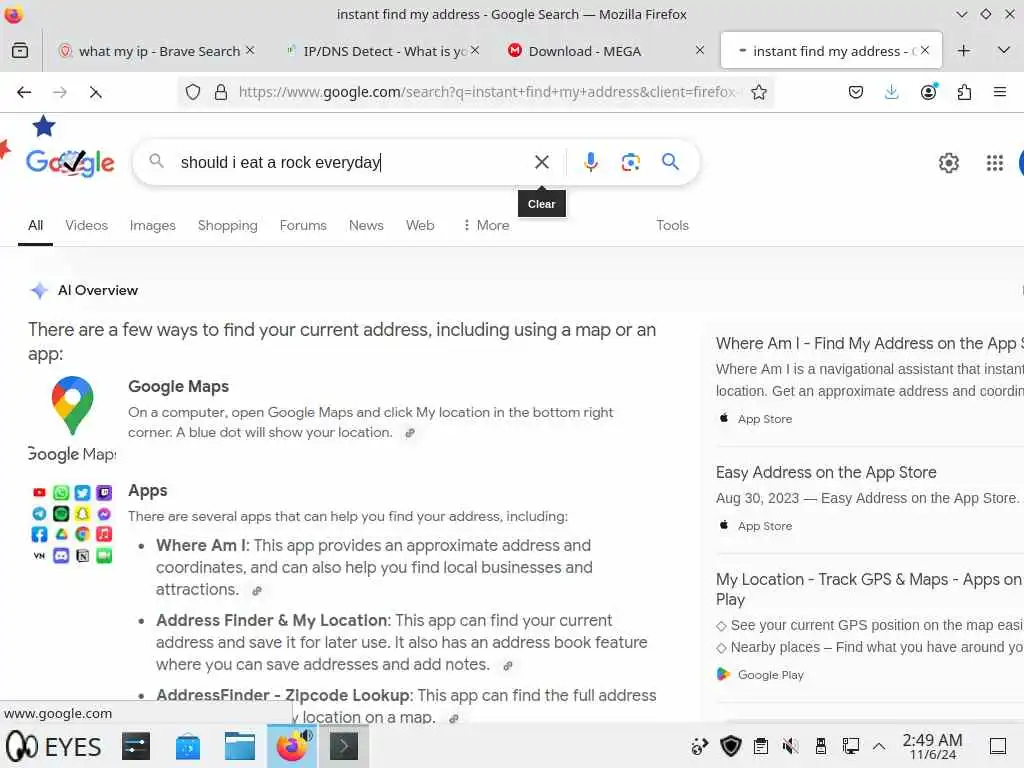Clear the Google search box
The width and height of the screenshot is (1024, 768).
pos(541,162)
